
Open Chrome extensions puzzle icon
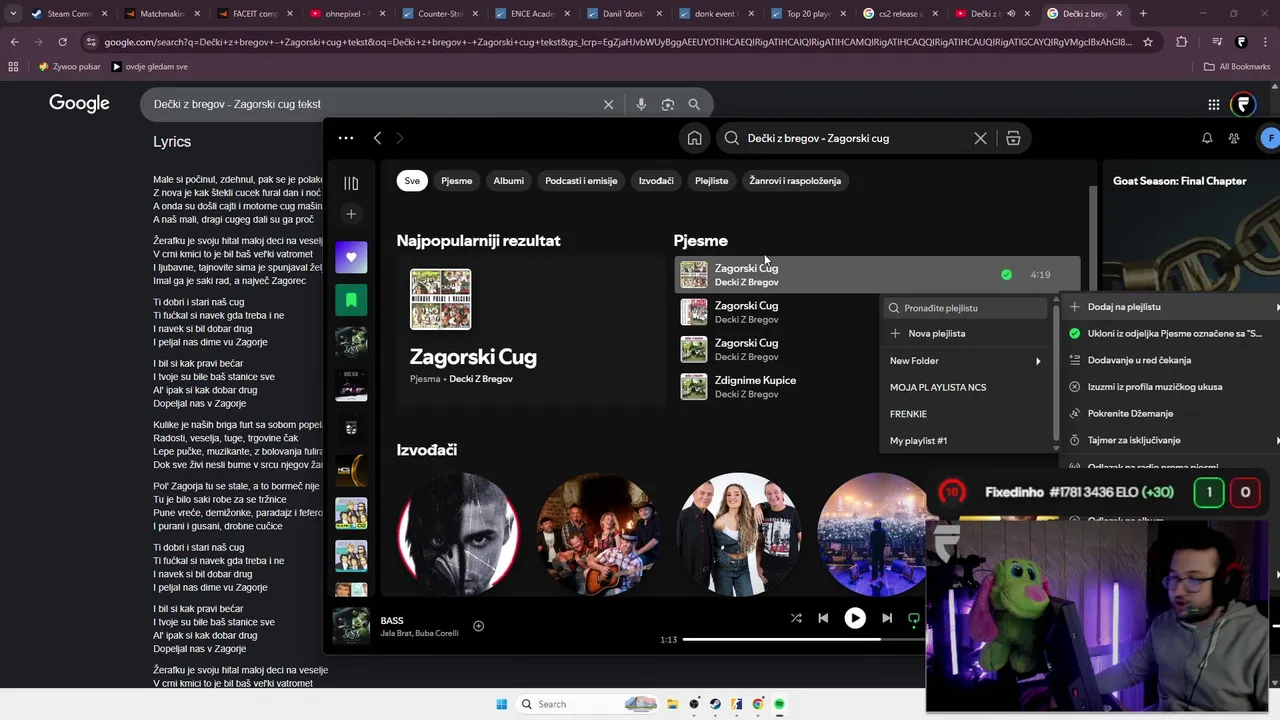(x=1182, y=42)
